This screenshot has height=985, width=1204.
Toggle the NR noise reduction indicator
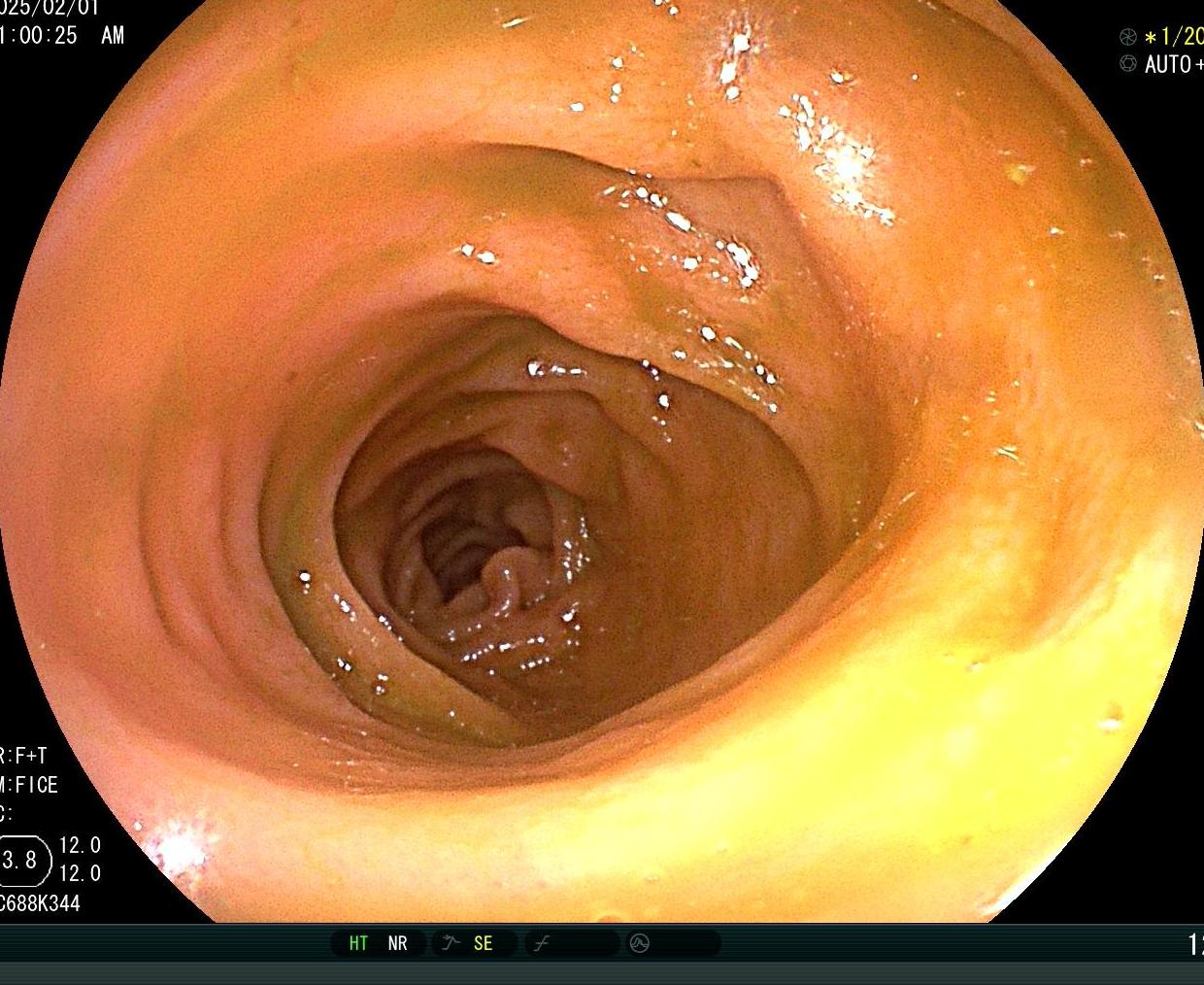point(397,943)
